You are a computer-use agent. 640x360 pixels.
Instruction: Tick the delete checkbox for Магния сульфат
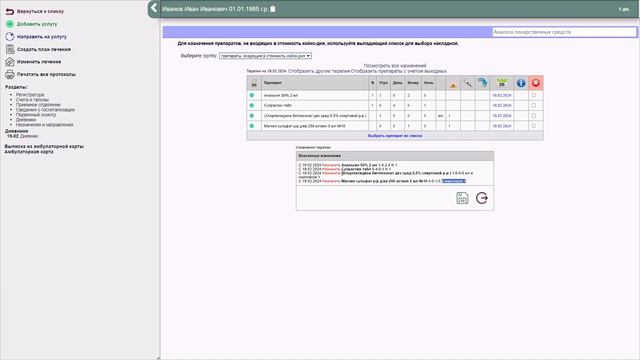(x=533, y=126)
